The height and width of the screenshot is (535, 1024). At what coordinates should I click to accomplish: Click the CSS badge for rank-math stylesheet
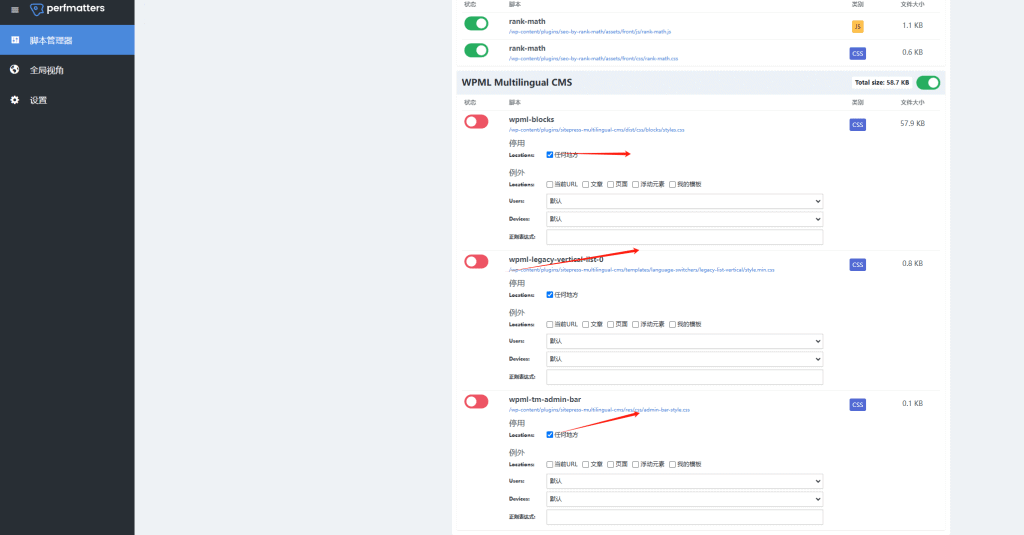[x=857, y=54]
